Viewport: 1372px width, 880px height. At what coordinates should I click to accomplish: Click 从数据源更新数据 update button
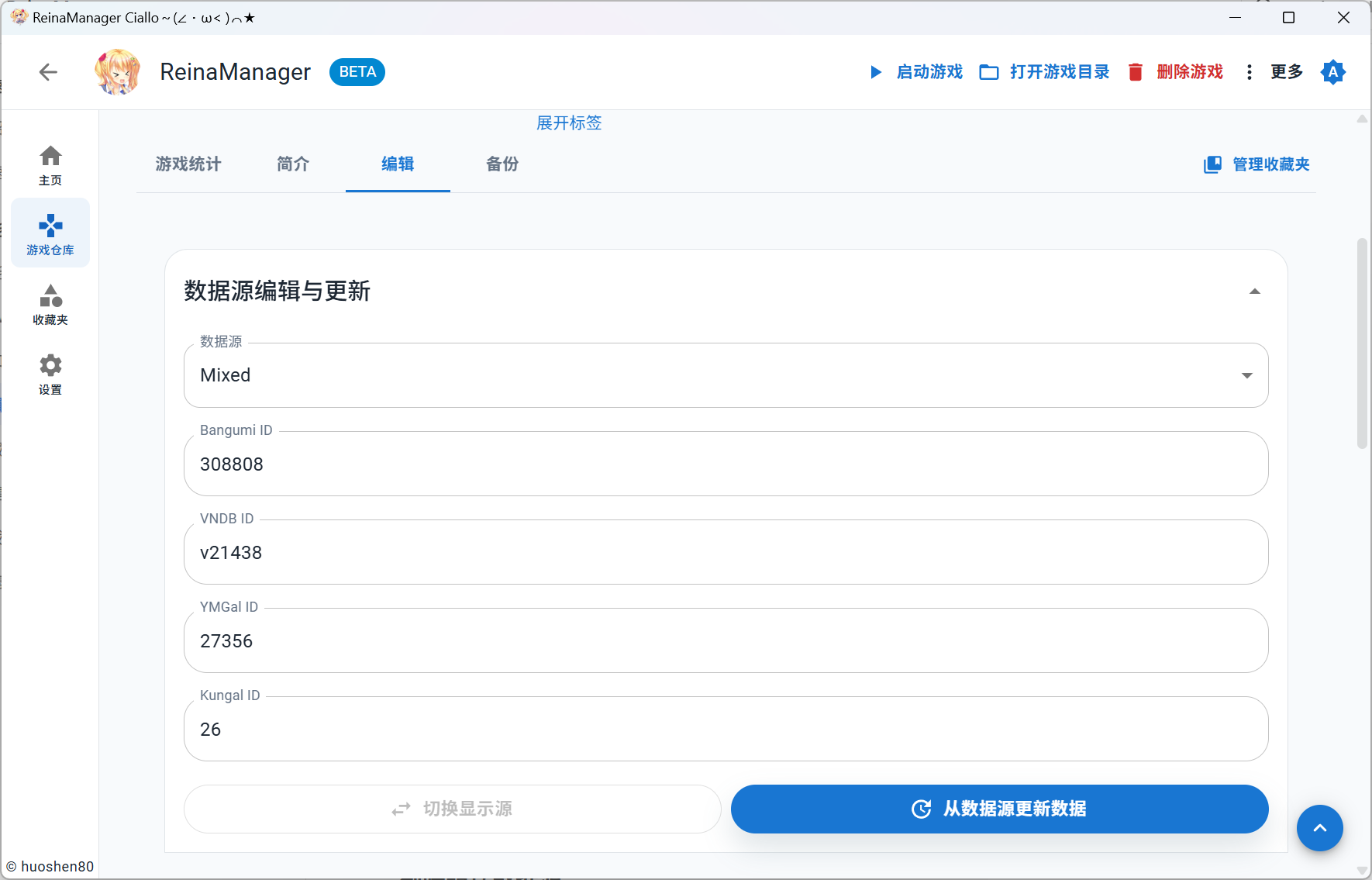pyautogui.click(x=1000, y=809)
